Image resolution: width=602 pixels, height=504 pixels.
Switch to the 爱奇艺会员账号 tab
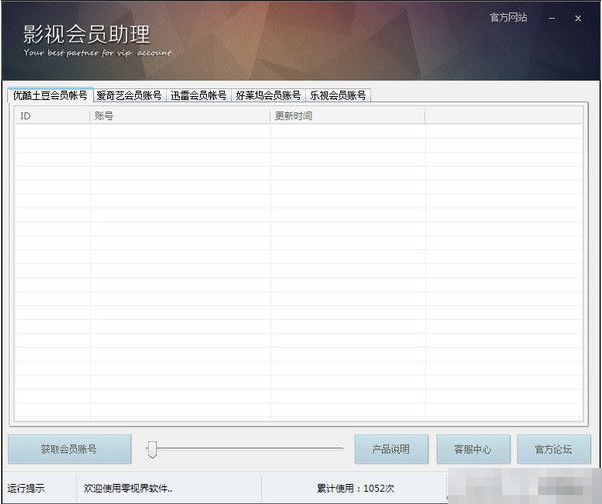pyautogui.click(x=128, y=96)
